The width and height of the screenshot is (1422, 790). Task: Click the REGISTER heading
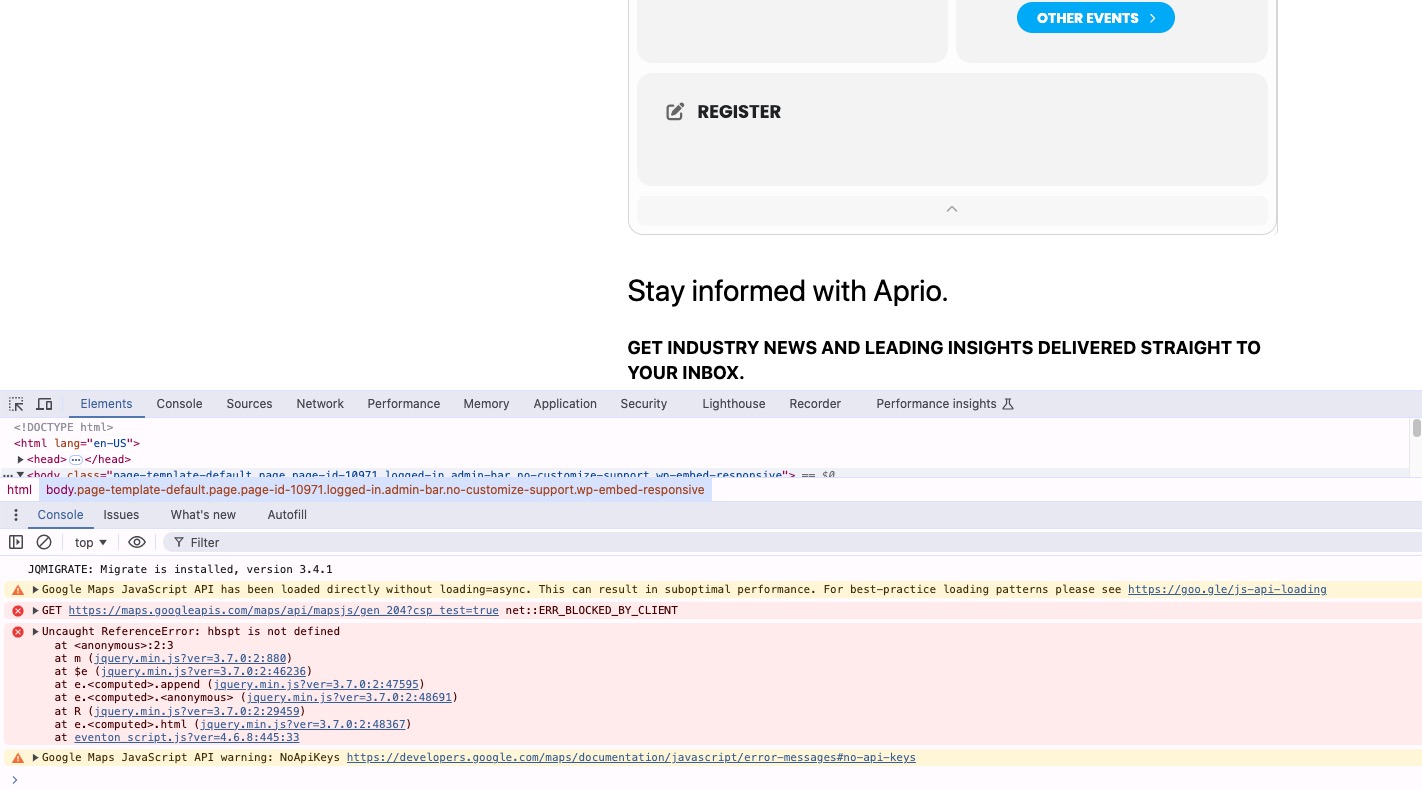click(739, 112)
